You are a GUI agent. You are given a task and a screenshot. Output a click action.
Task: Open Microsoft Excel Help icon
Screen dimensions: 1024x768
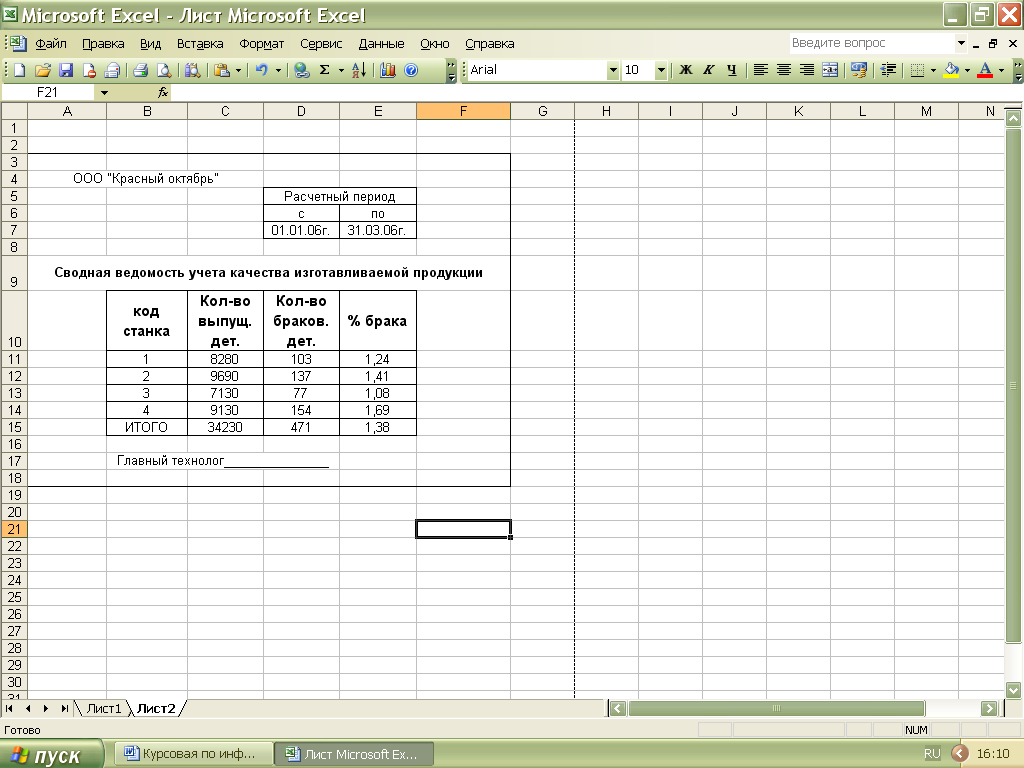pyautogui.click(x=410, y=70)
